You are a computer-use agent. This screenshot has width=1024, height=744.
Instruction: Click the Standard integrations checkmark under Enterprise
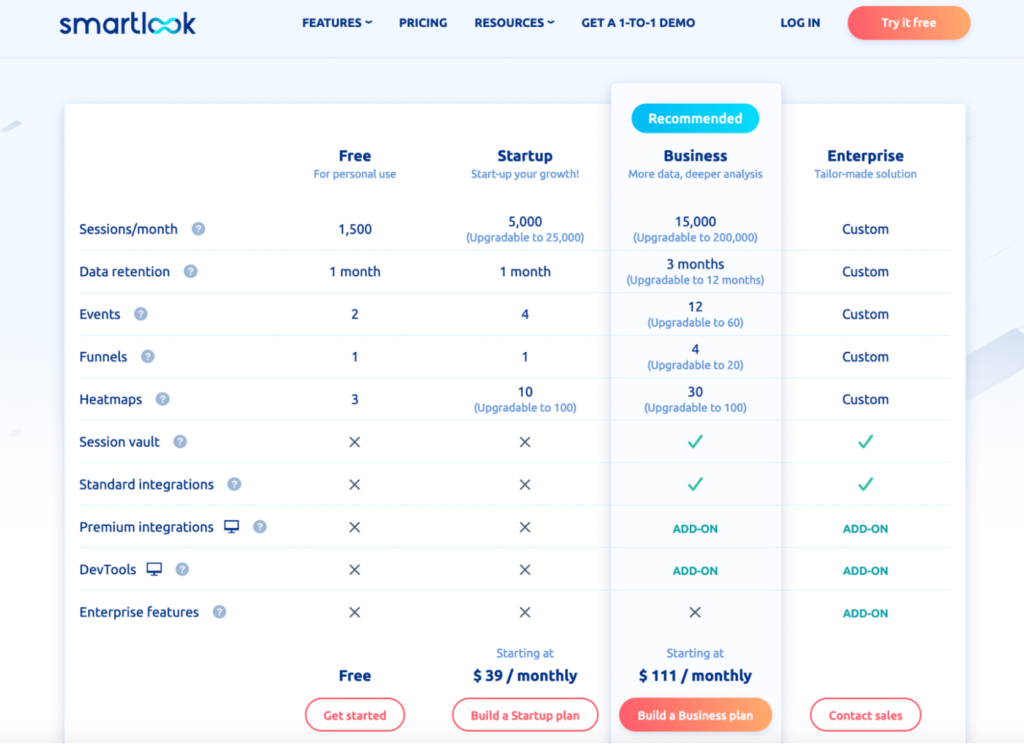865,484
